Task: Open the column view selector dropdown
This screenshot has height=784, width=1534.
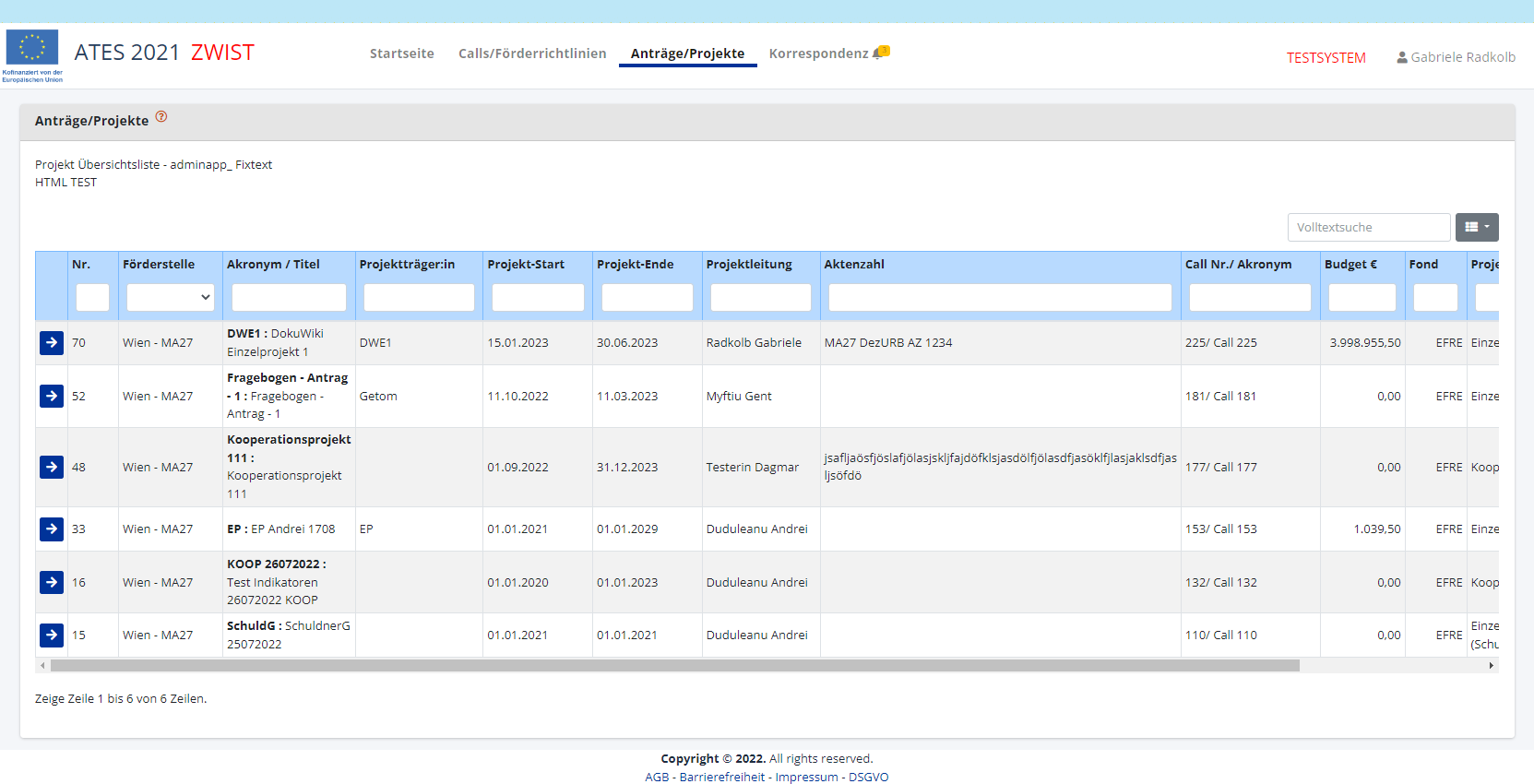Action: [1476, 227]
